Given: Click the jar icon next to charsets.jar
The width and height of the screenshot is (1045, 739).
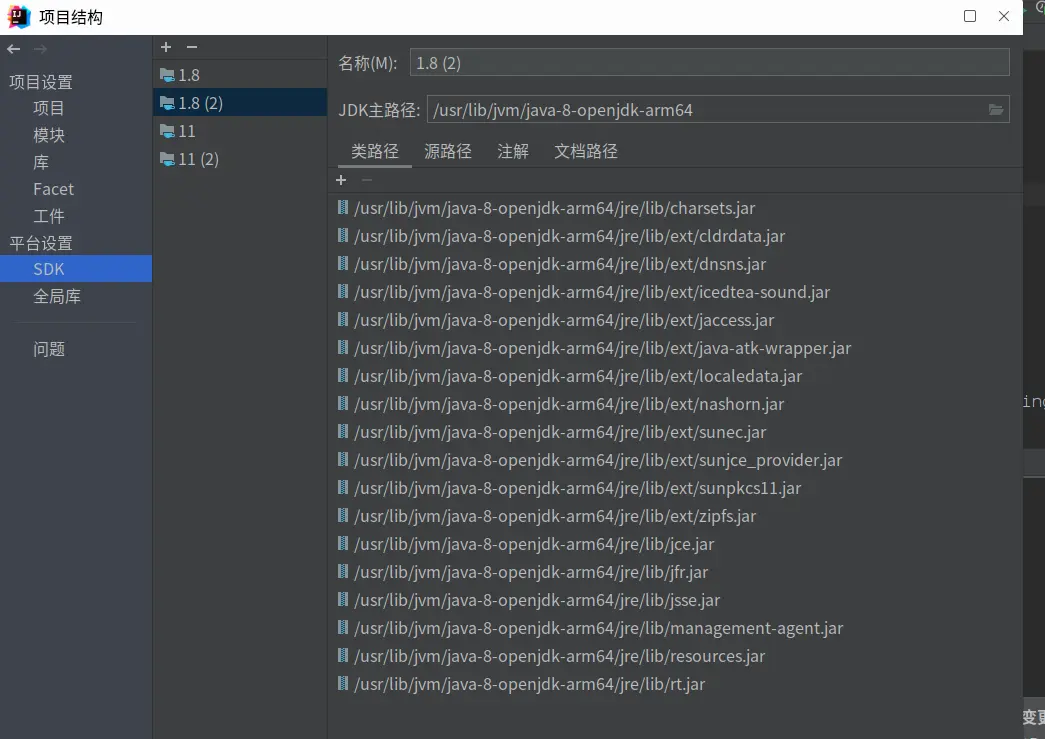Looking at the screenshot, I should click(343, 207).
